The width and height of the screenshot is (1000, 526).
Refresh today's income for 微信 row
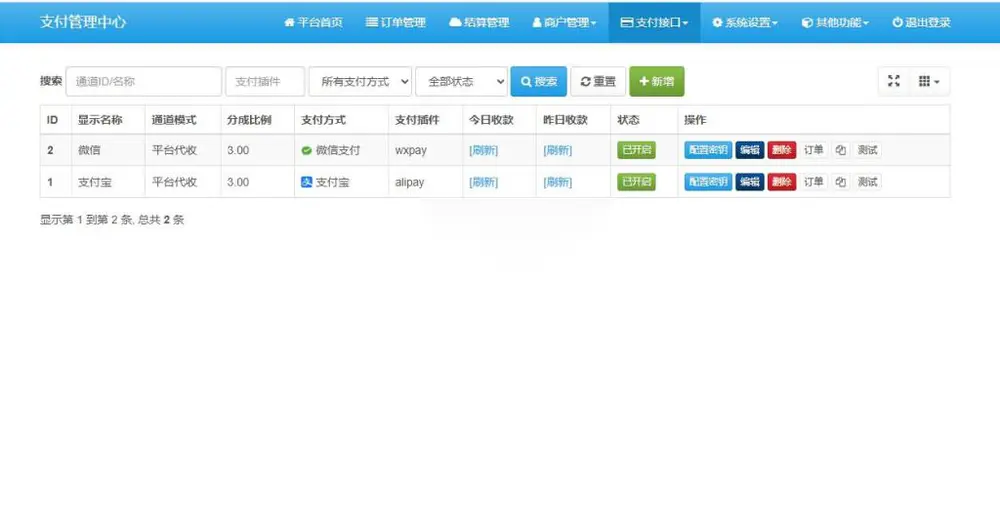483,150
